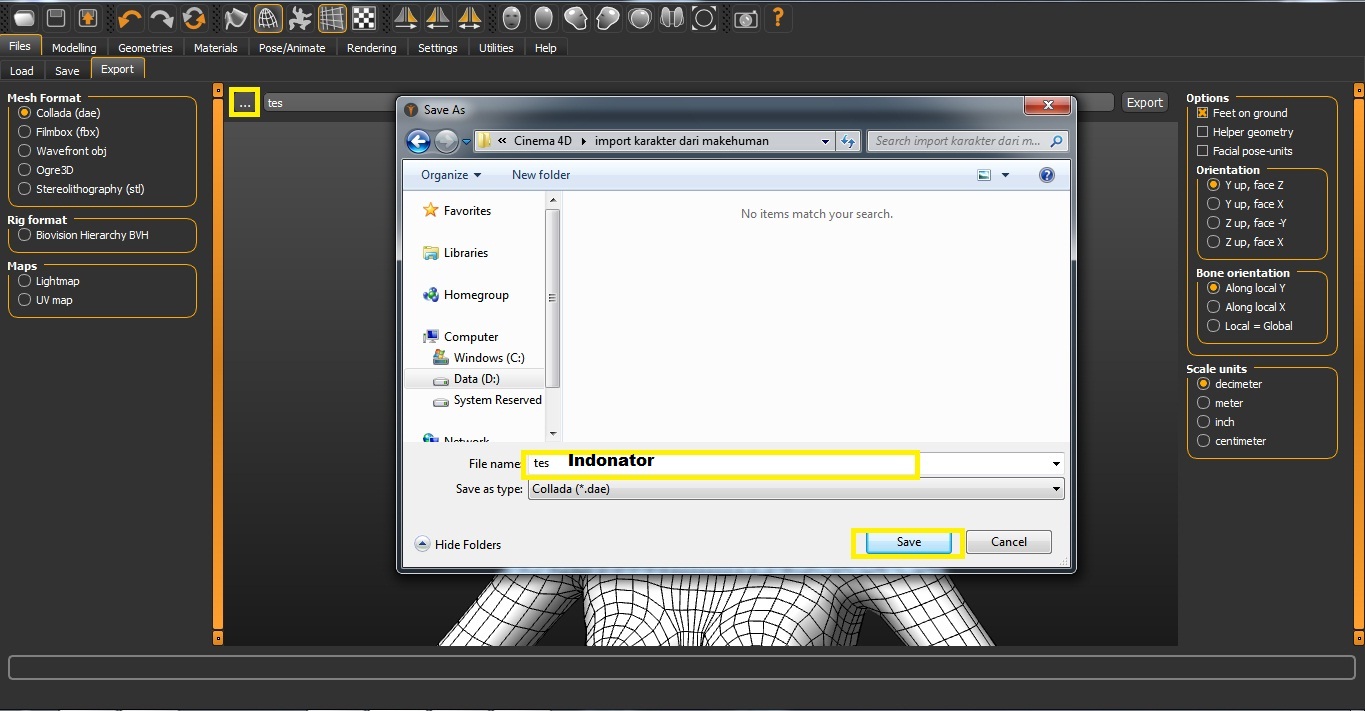Click Cinema 4D breadcrumb in address bar

(543, 141)
